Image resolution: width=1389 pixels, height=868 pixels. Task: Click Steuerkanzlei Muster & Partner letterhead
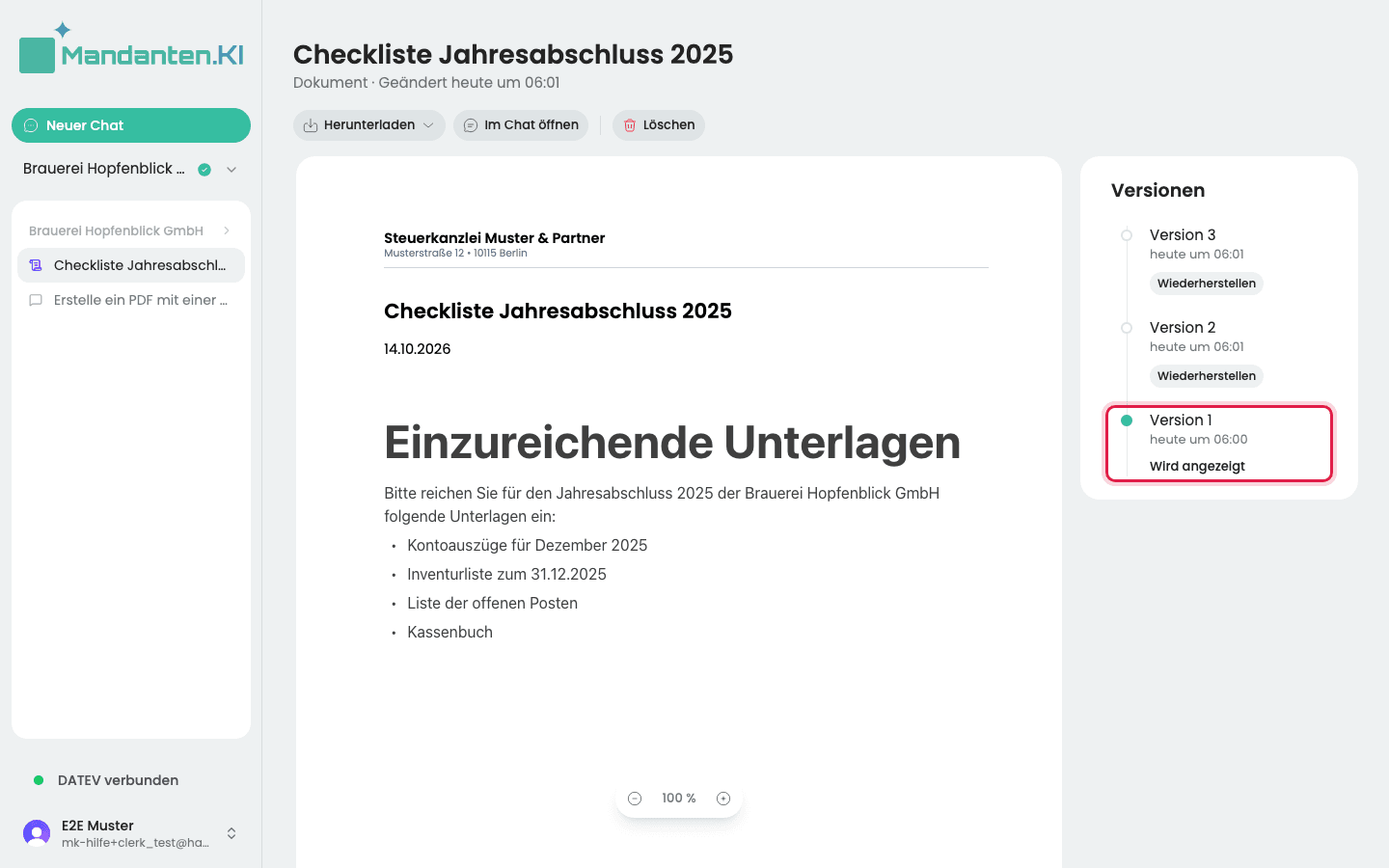[494, 238]
